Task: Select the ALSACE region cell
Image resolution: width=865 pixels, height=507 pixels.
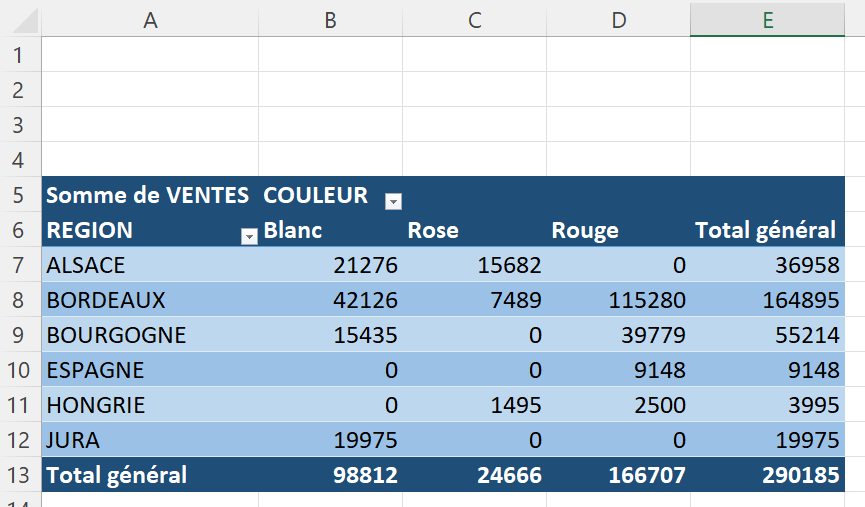Action: click(x=86, y=265)
